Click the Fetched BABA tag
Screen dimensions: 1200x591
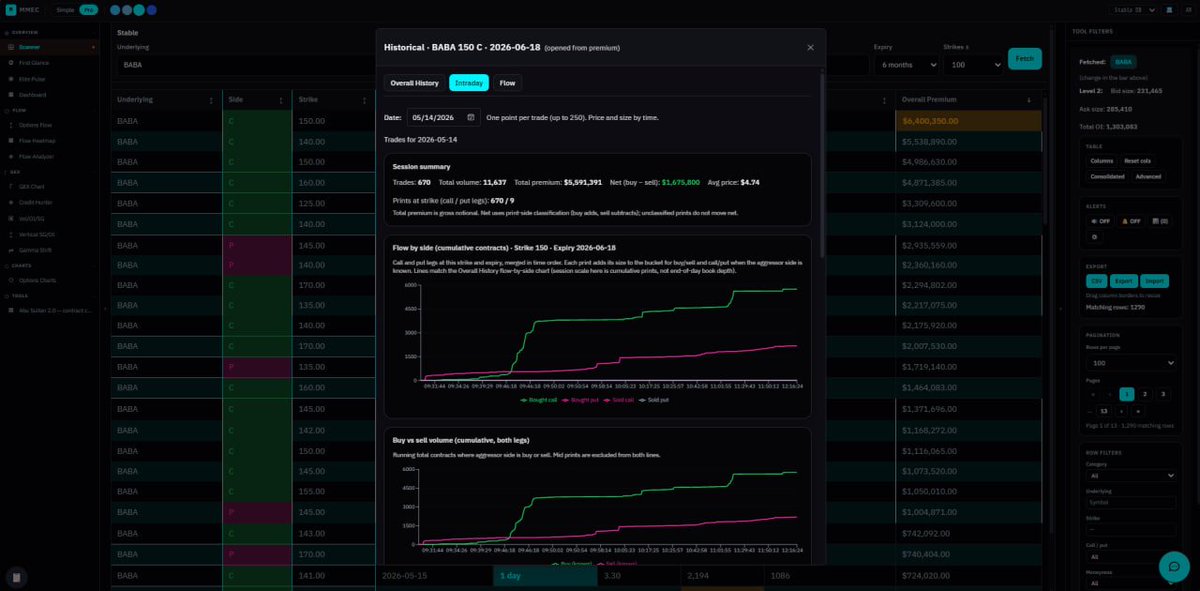coord(1124,61)
